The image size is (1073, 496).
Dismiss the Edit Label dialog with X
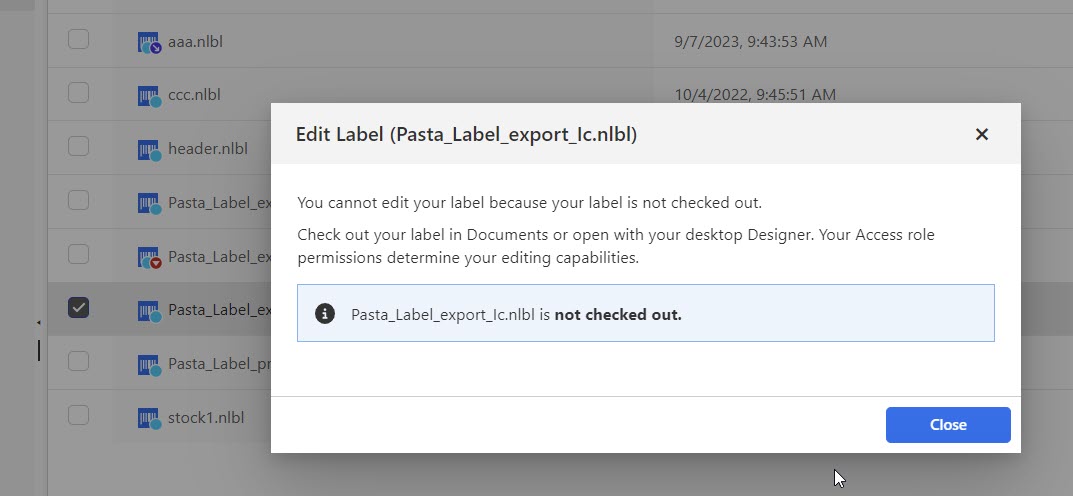click(982, 134)
